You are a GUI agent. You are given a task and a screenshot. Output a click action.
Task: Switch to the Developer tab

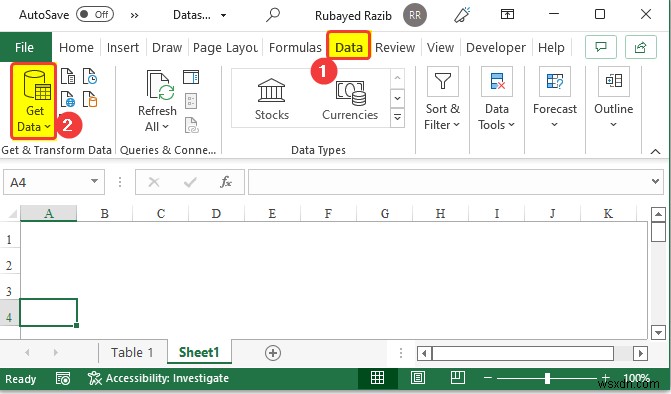(496, 47)
